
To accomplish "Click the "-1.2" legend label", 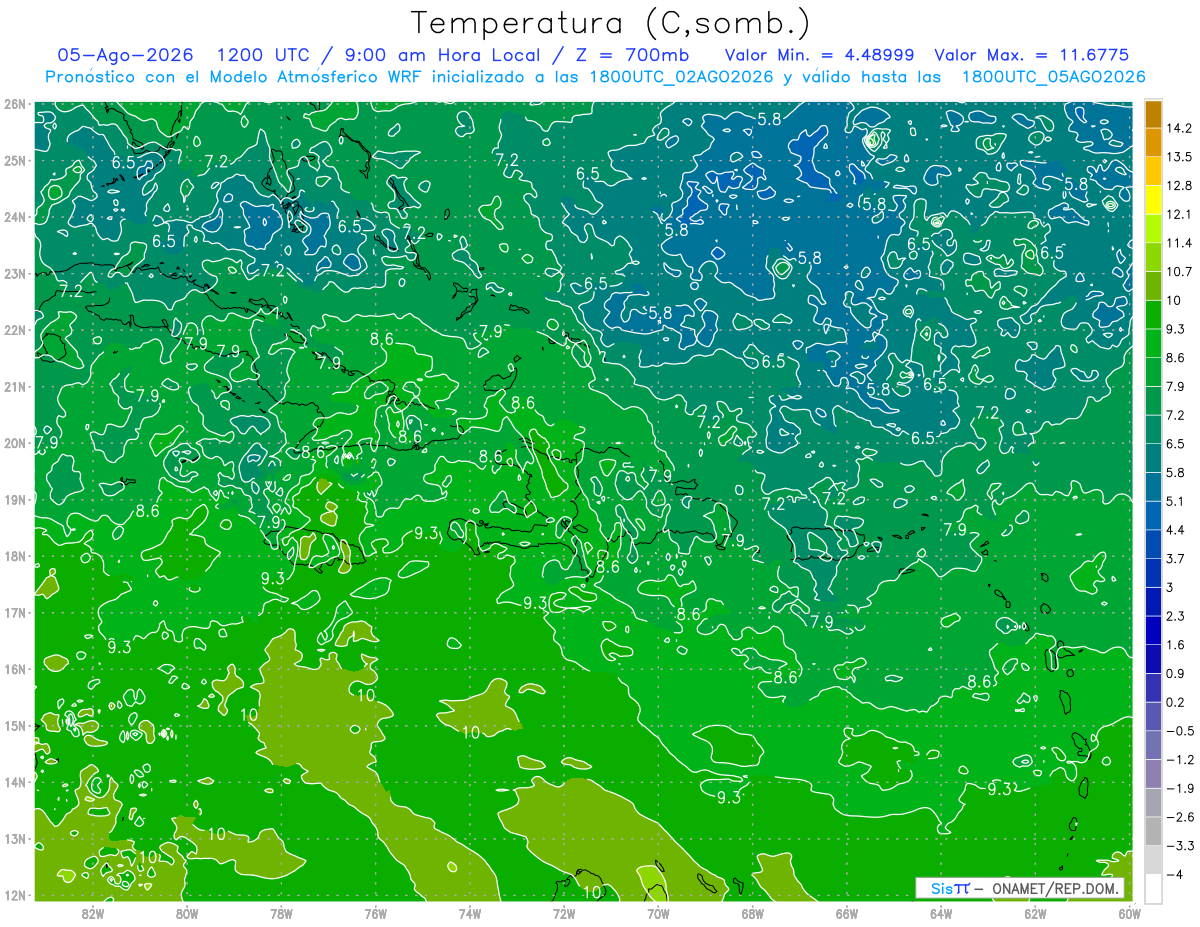I will click(1179, 759).
